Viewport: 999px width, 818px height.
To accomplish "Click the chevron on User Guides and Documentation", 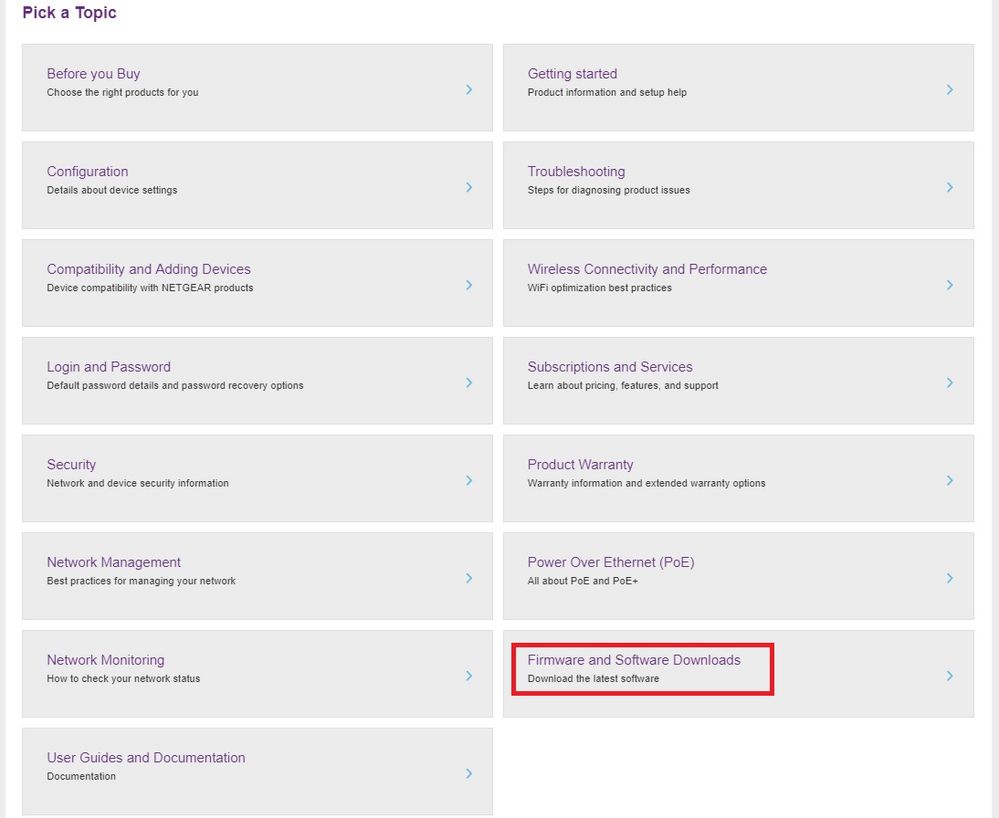I will [x=468, y=774].
